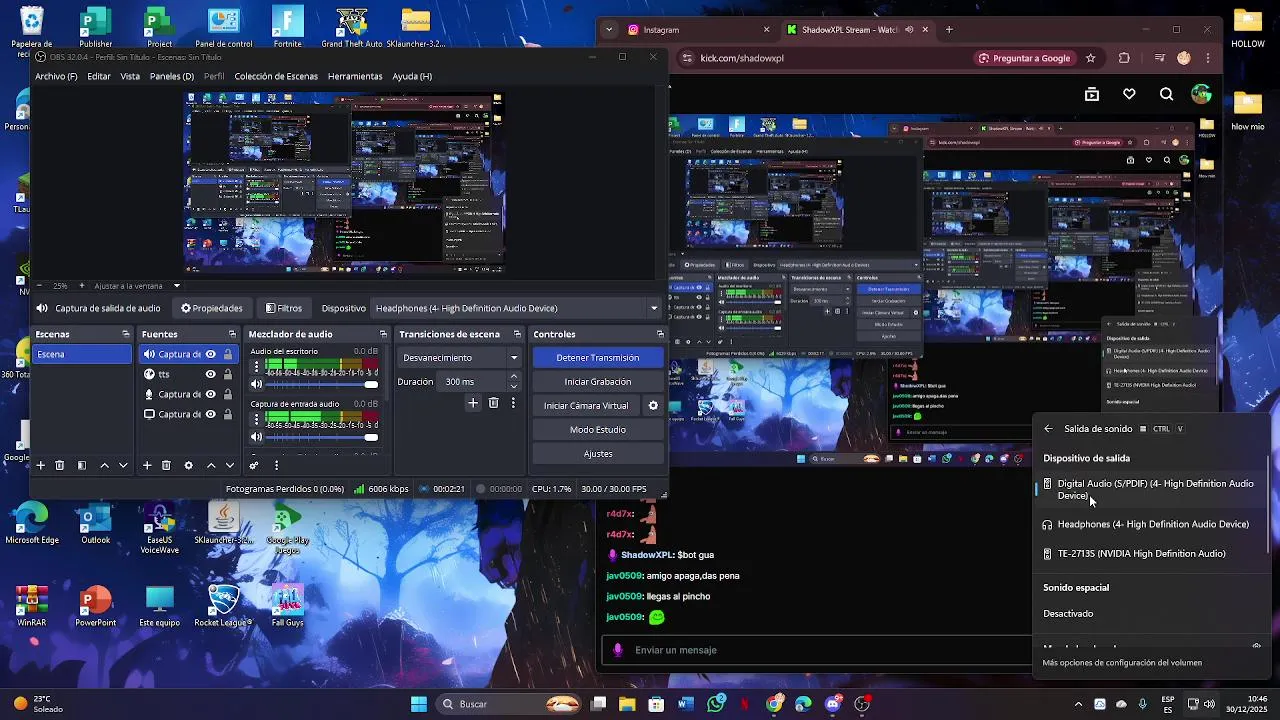Open transition properties three-dot menu
The height and width of the screenshot is (720, 1280).
click(x=513, y=403)
